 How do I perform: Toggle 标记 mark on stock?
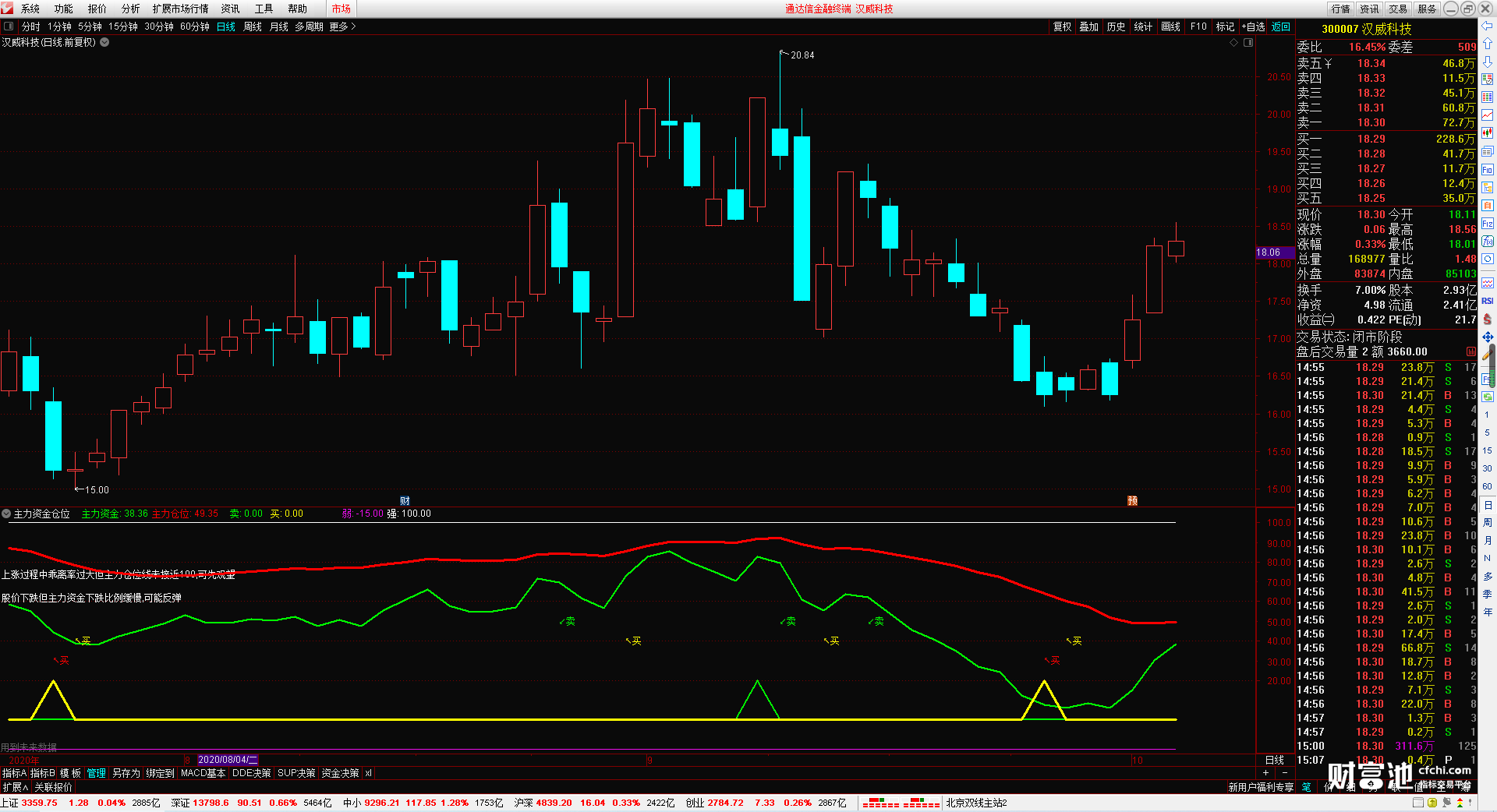pyautogui.click(x=1225, y=26)
